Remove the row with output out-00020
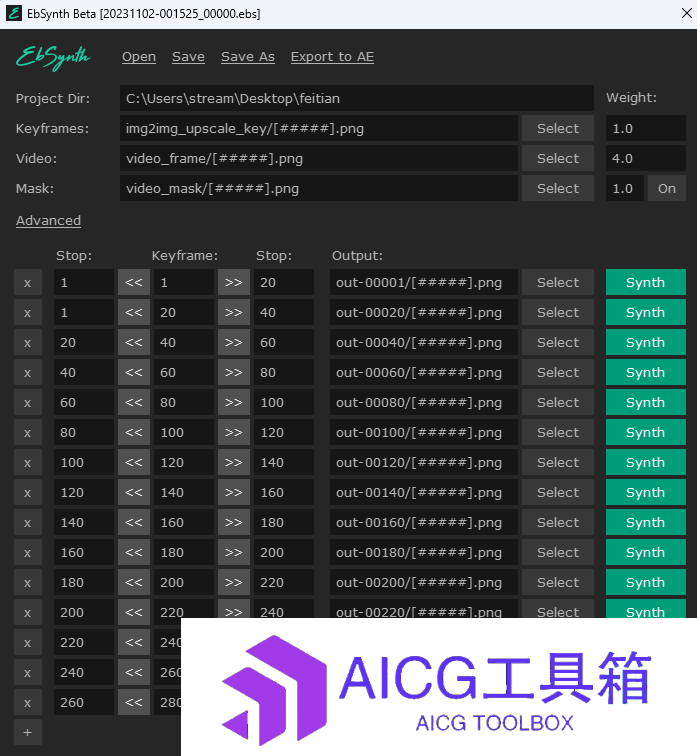This screenshot has height=756, width=697. click(x=27, y=312)
